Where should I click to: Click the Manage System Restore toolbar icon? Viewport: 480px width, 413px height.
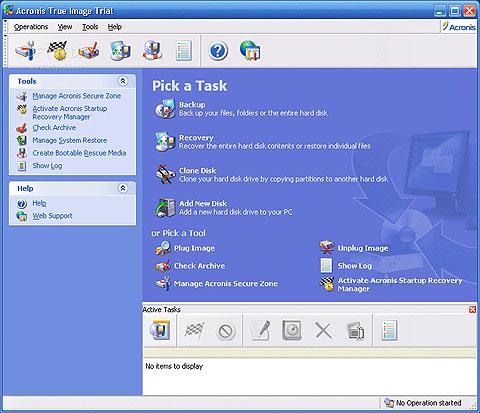coord(120,51)
